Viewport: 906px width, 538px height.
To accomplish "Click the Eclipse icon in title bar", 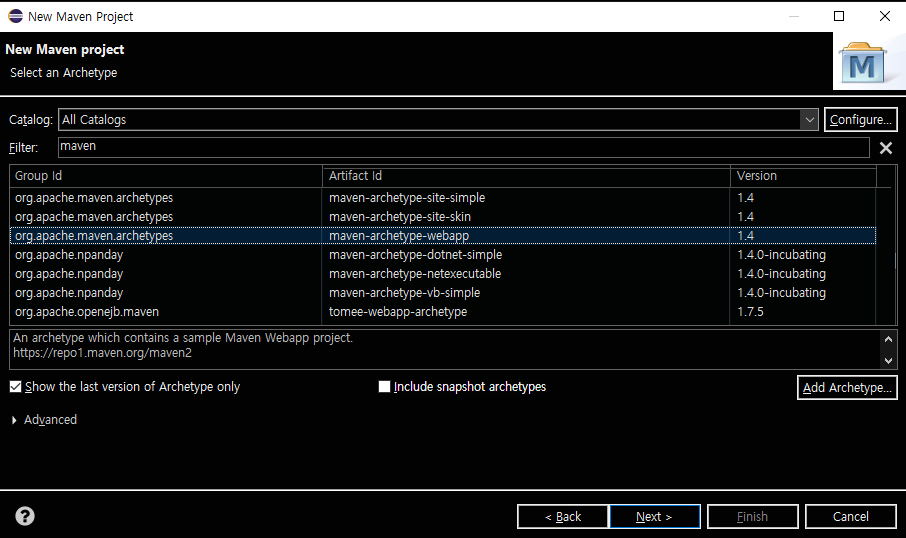I will [x=16, y=16].
